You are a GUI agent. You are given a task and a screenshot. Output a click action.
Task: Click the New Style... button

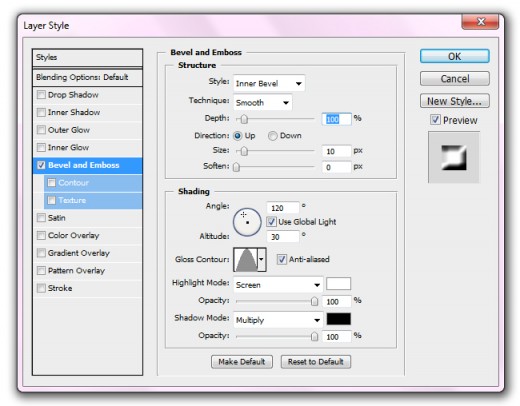[455, 101]
